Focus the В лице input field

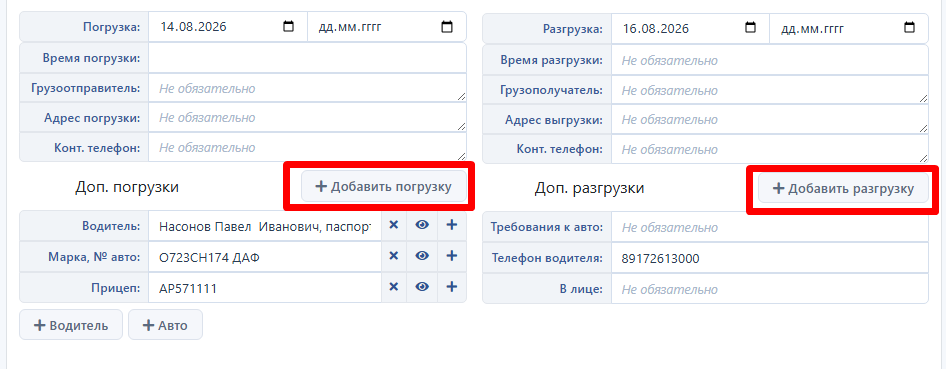pyautogui.click(x=770, y=289)
